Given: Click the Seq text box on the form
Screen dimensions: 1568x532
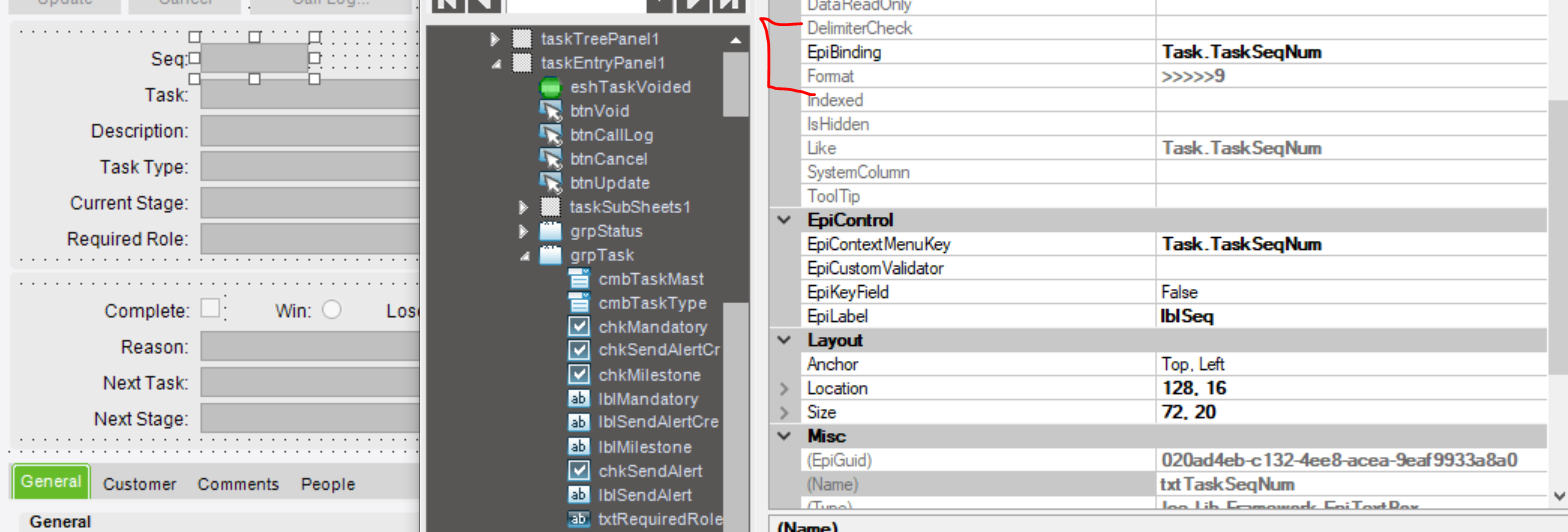Looking at the screenshot, I should pyautogui.click(x=255, y=58).
